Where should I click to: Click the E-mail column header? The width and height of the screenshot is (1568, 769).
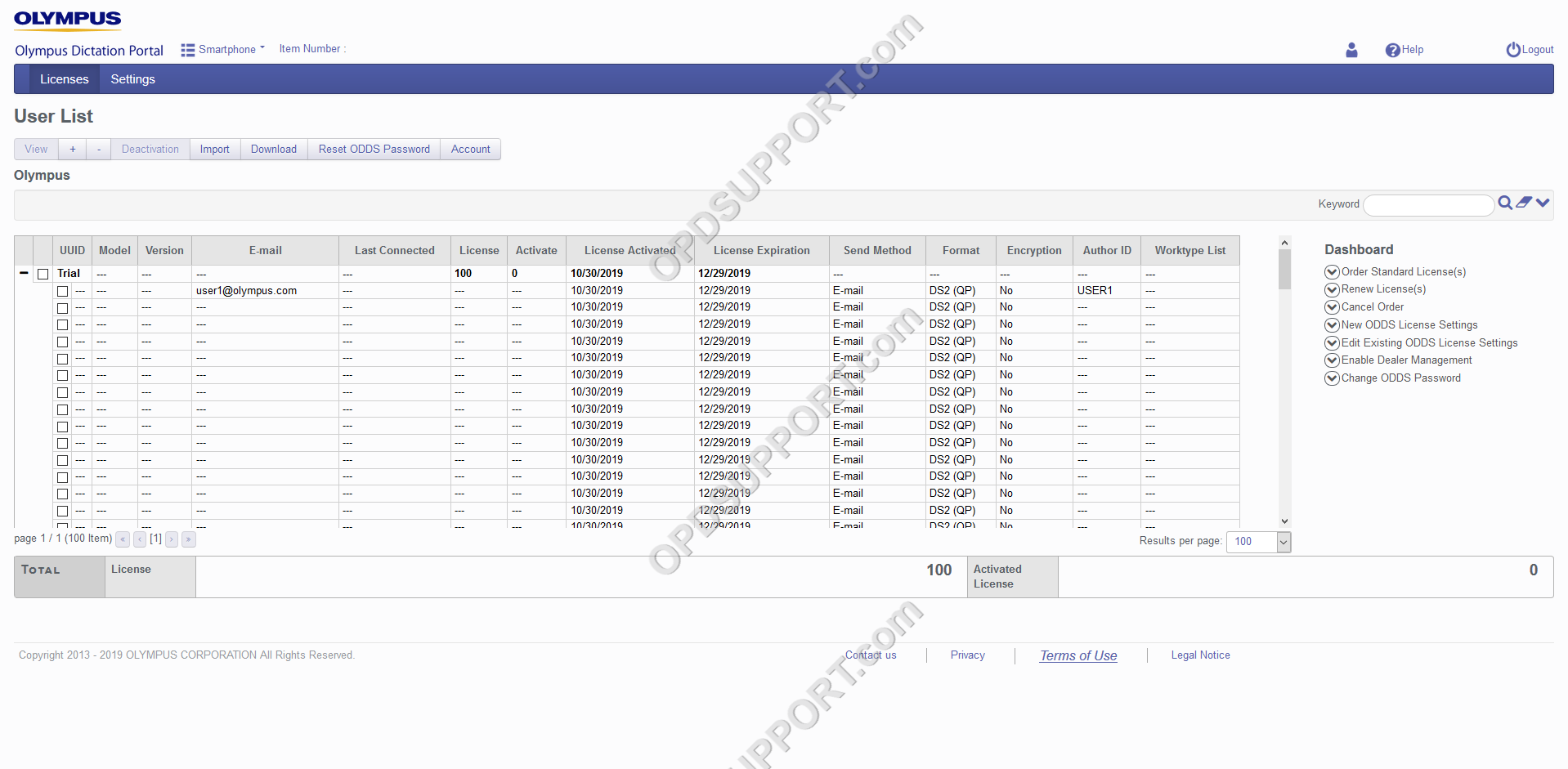(266, 251)
